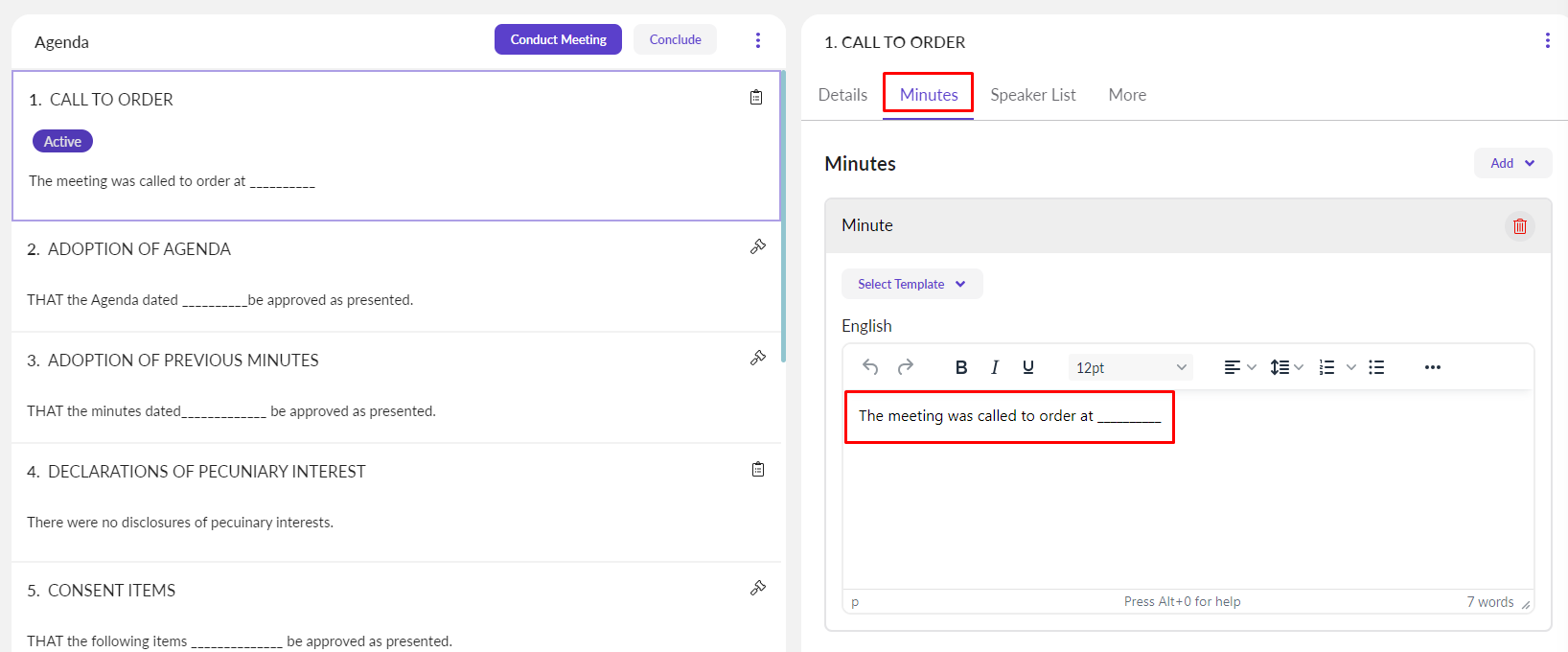The width and height of the screenshot is (1568, 652).
Task: Show more editor toolbar options
Action: [x=1433, y=367]
